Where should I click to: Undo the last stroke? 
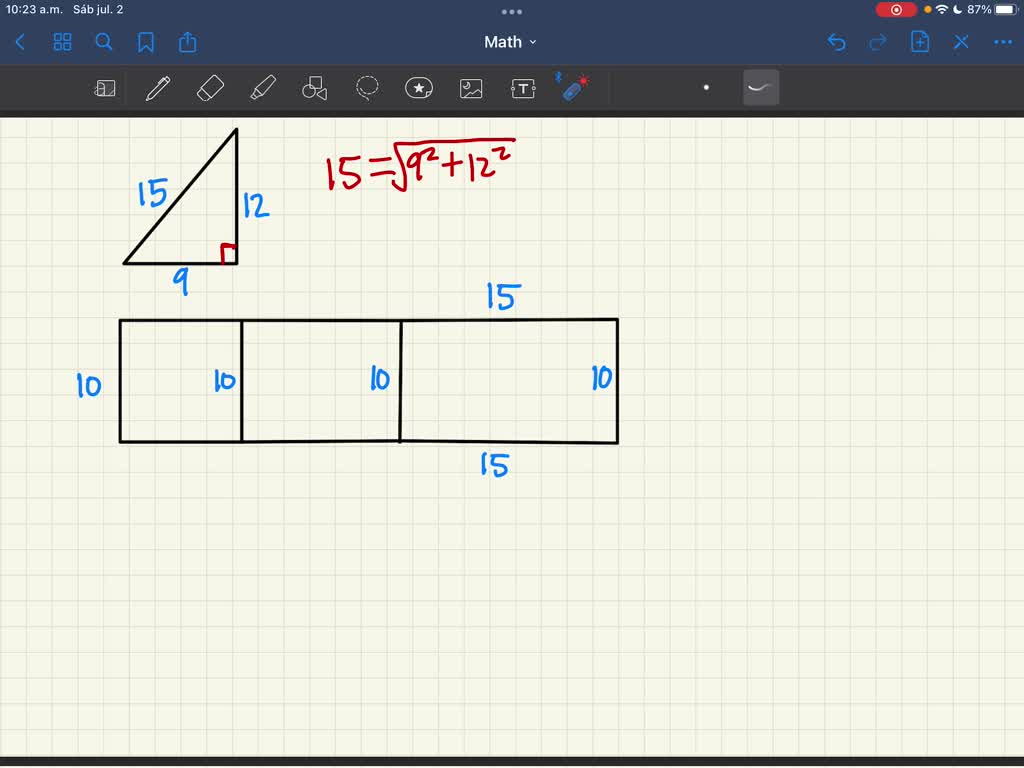[837, 42]
